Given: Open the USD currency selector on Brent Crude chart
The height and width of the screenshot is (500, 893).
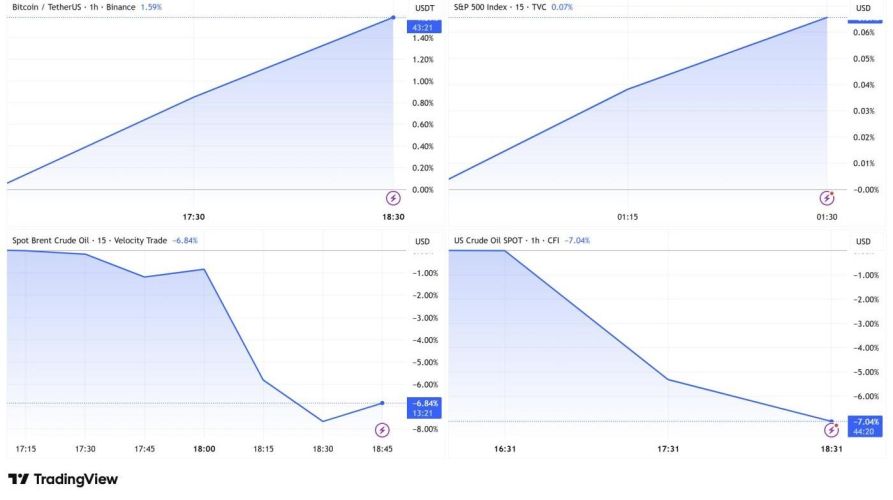Looking at the screenshot, I should pyautogui.click(x=422, y=242).
